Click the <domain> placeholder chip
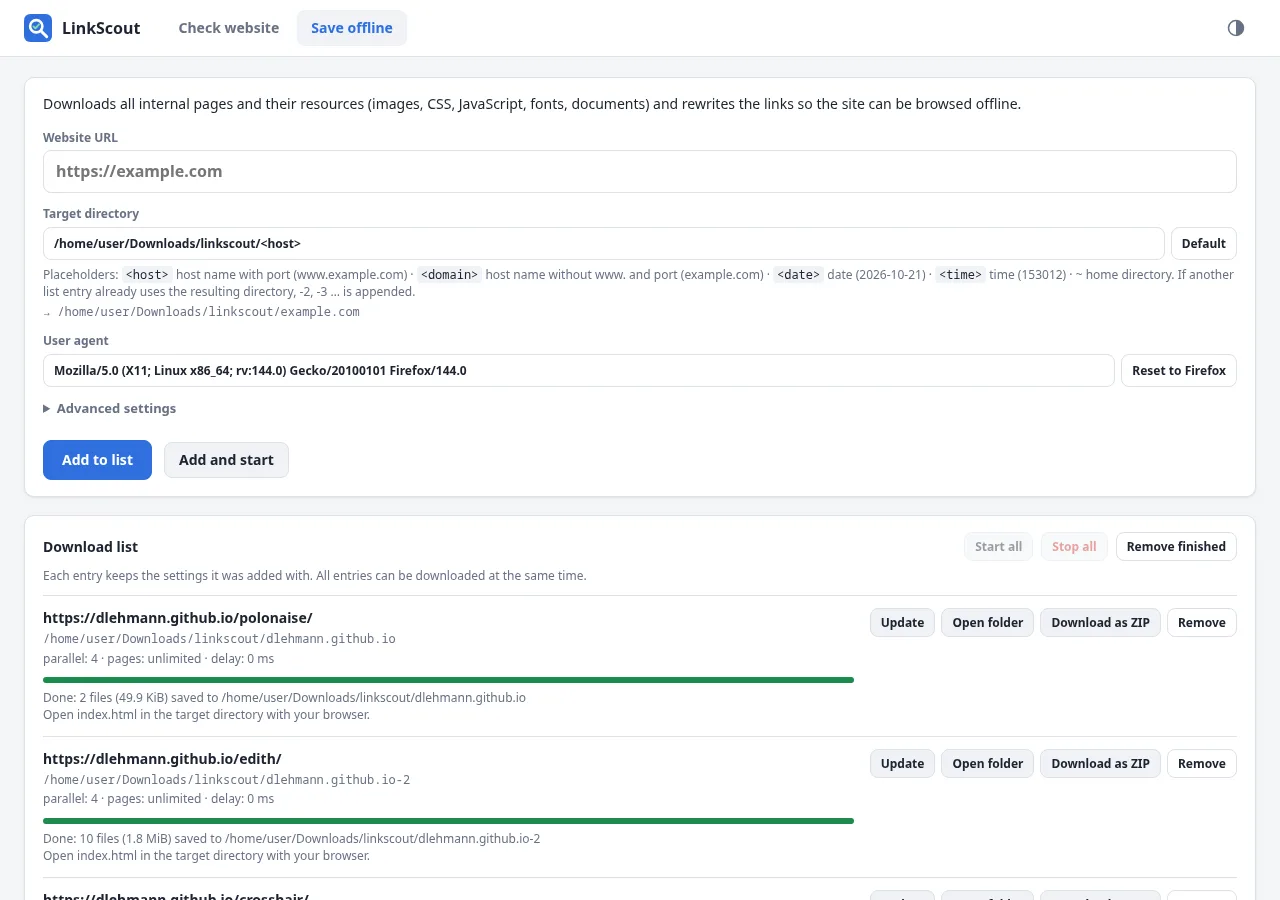The image size is (1280, 900). coord(449,275)
